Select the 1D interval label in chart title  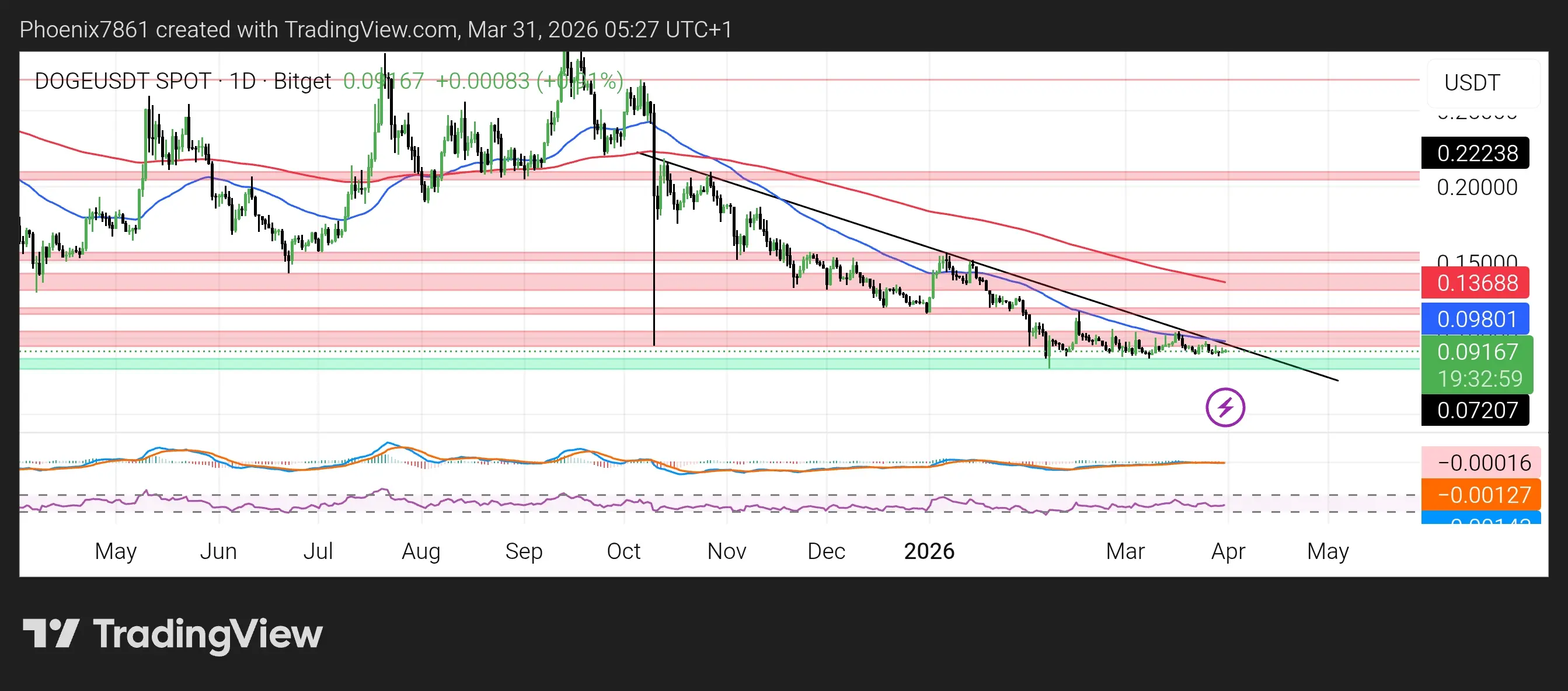coord(242,81)
